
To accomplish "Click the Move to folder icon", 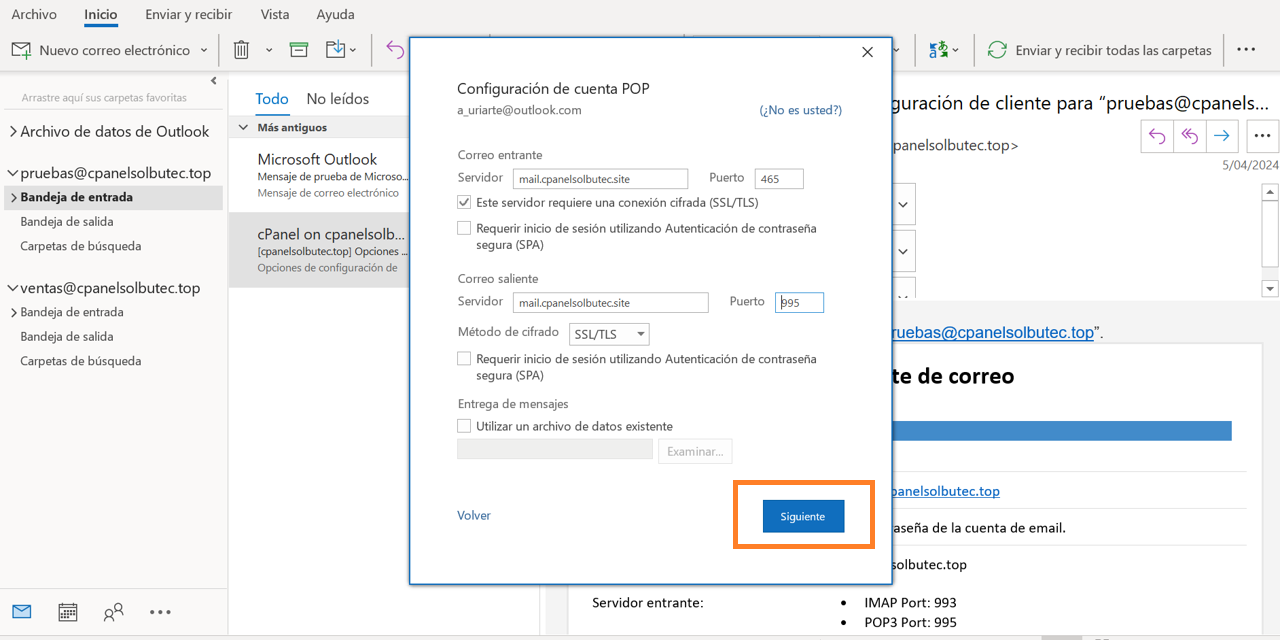I will tap(336, 50).
